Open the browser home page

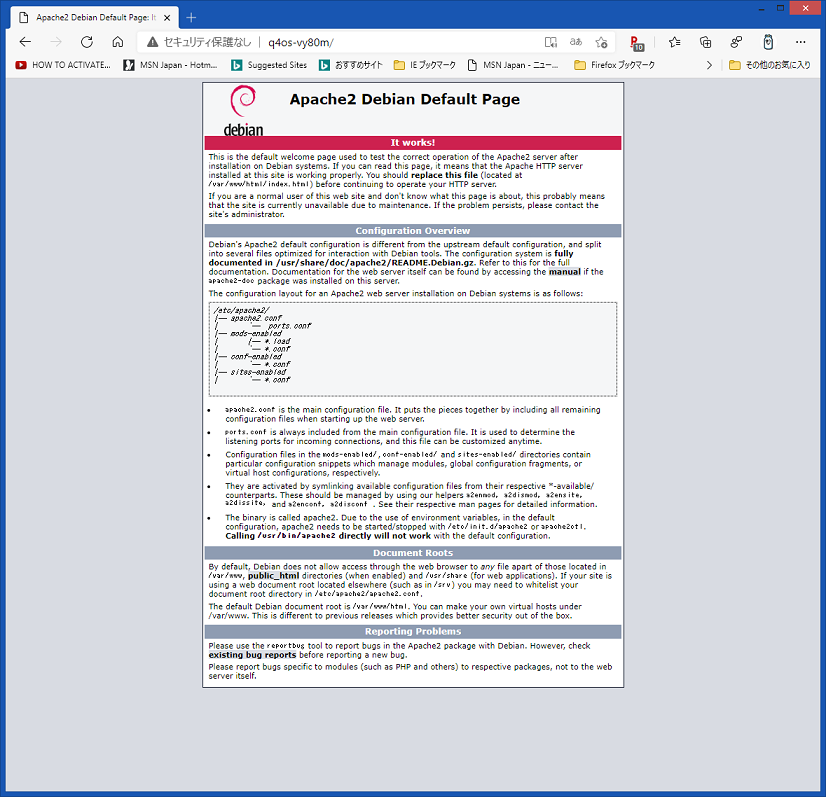[x=118, y=42]
